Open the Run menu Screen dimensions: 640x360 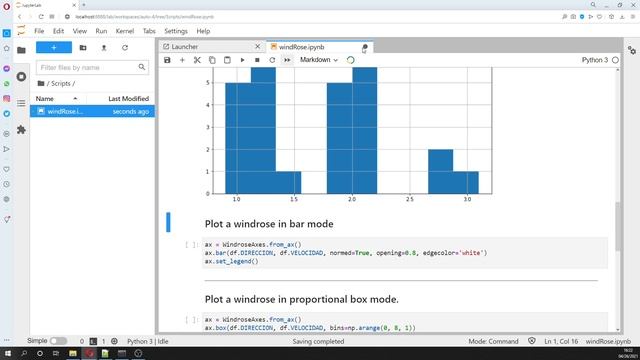pyautogui.click(x=101, y=31)
